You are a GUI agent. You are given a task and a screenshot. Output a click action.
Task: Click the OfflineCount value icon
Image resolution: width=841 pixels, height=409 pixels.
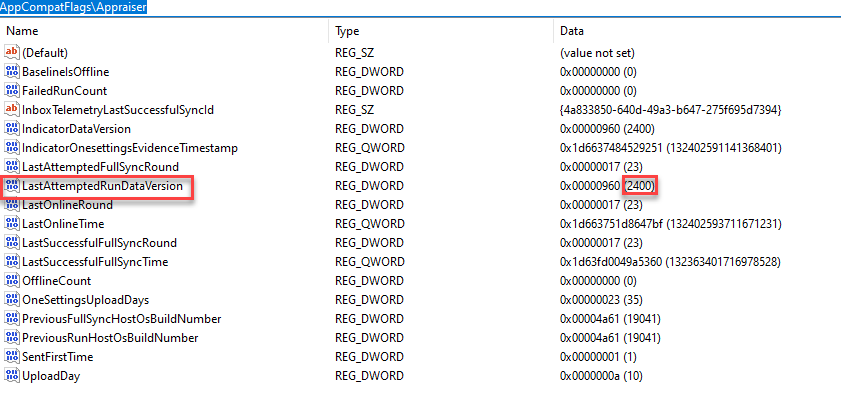[11, 281]
